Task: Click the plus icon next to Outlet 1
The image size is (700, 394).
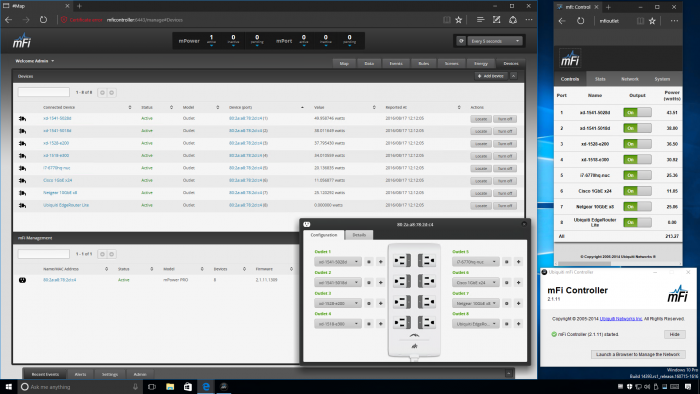Action: point(381,262)
